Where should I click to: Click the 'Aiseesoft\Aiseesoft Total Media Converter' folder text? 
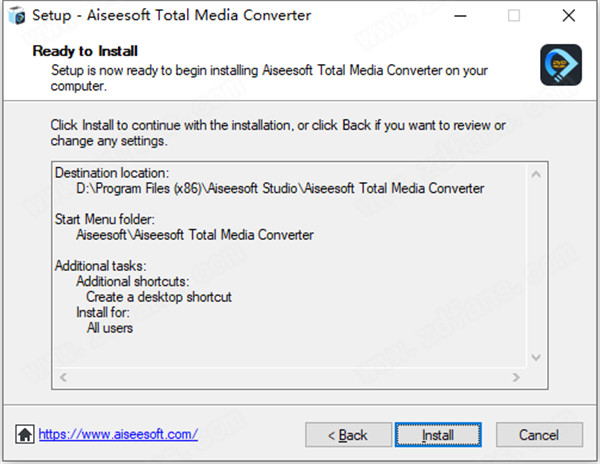[x=195, y=234]
